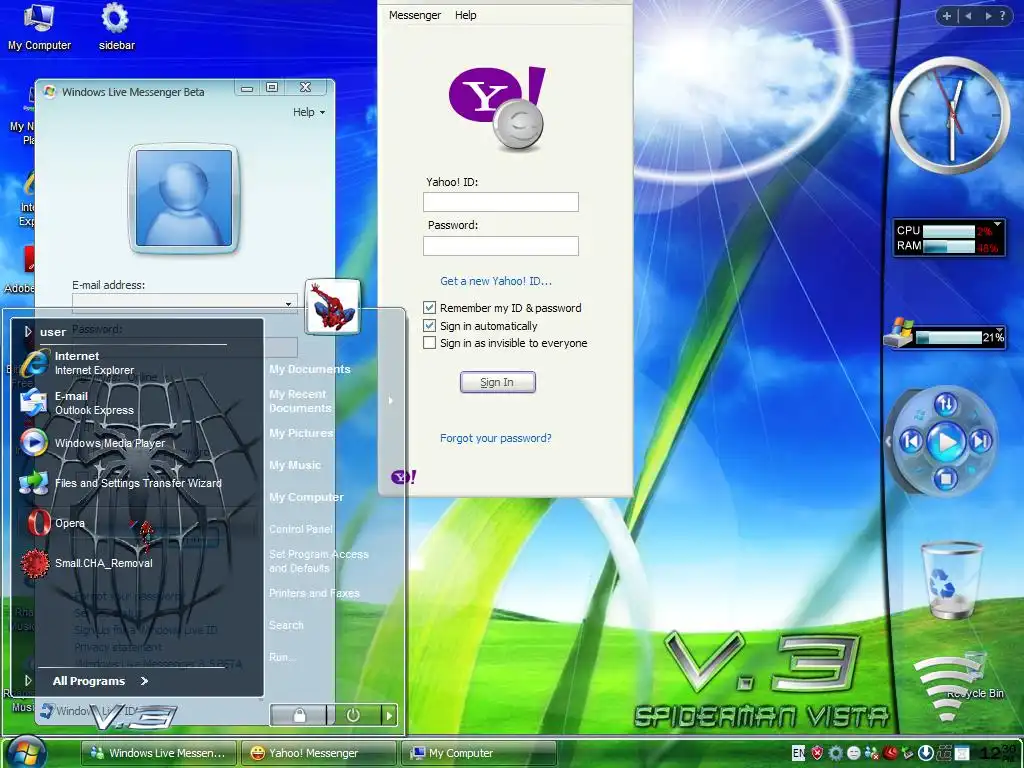Click the Start menu power button
1024x768 pixels.
click(x=353, y=715)
